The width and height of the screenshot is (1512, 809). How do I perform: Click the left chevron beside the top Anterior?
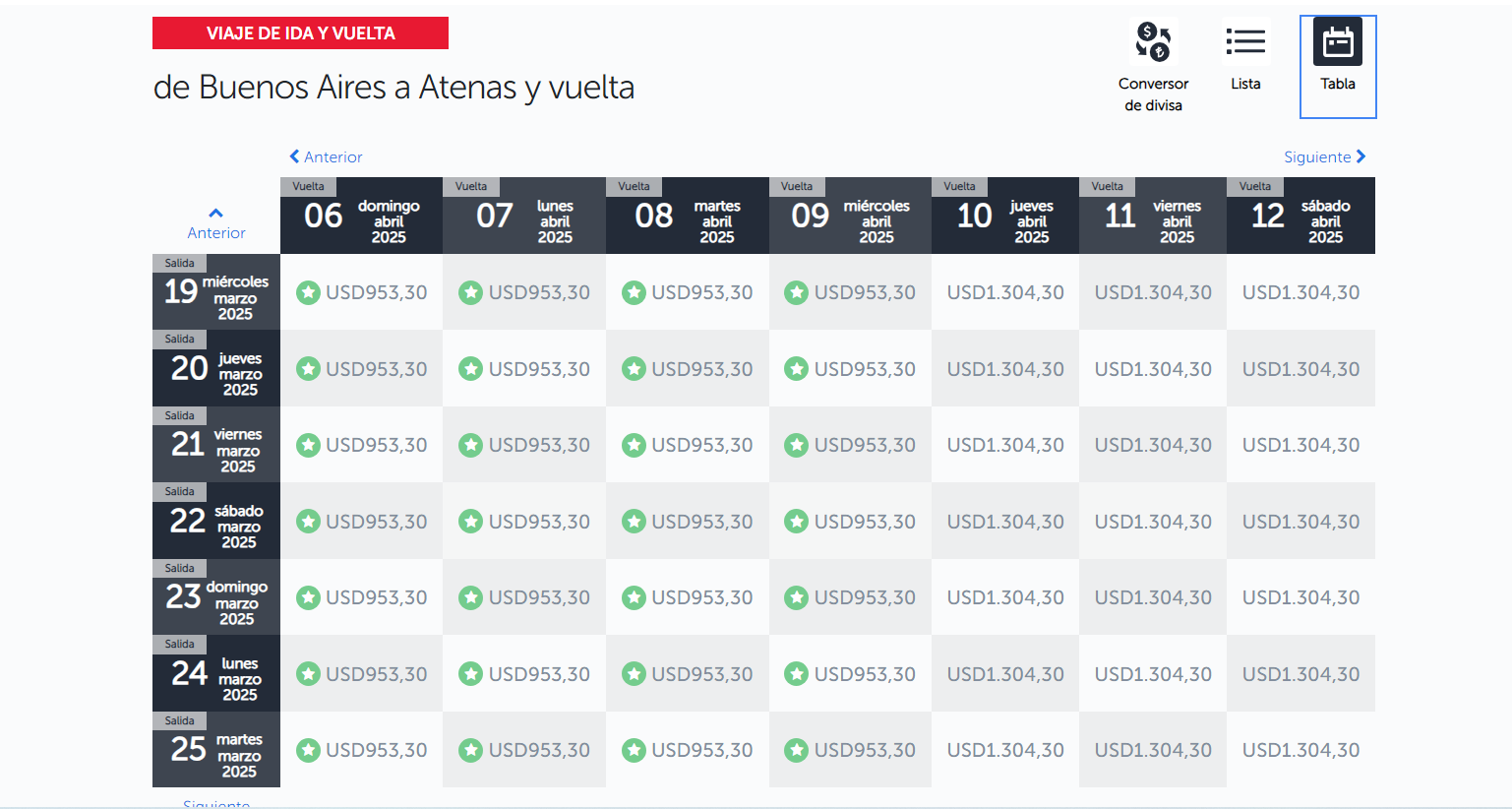294,156
